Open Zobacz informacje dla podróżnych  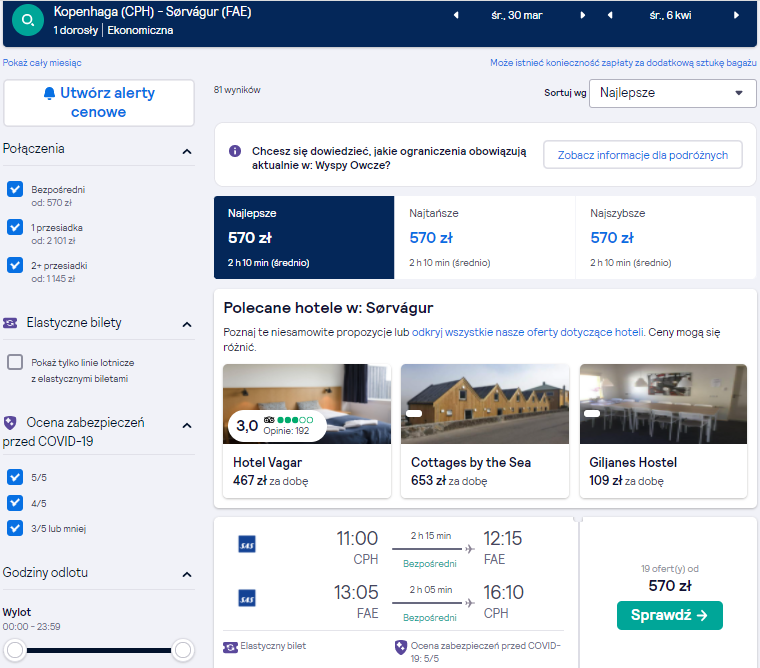pyautogui.click(x=643, y=155)
